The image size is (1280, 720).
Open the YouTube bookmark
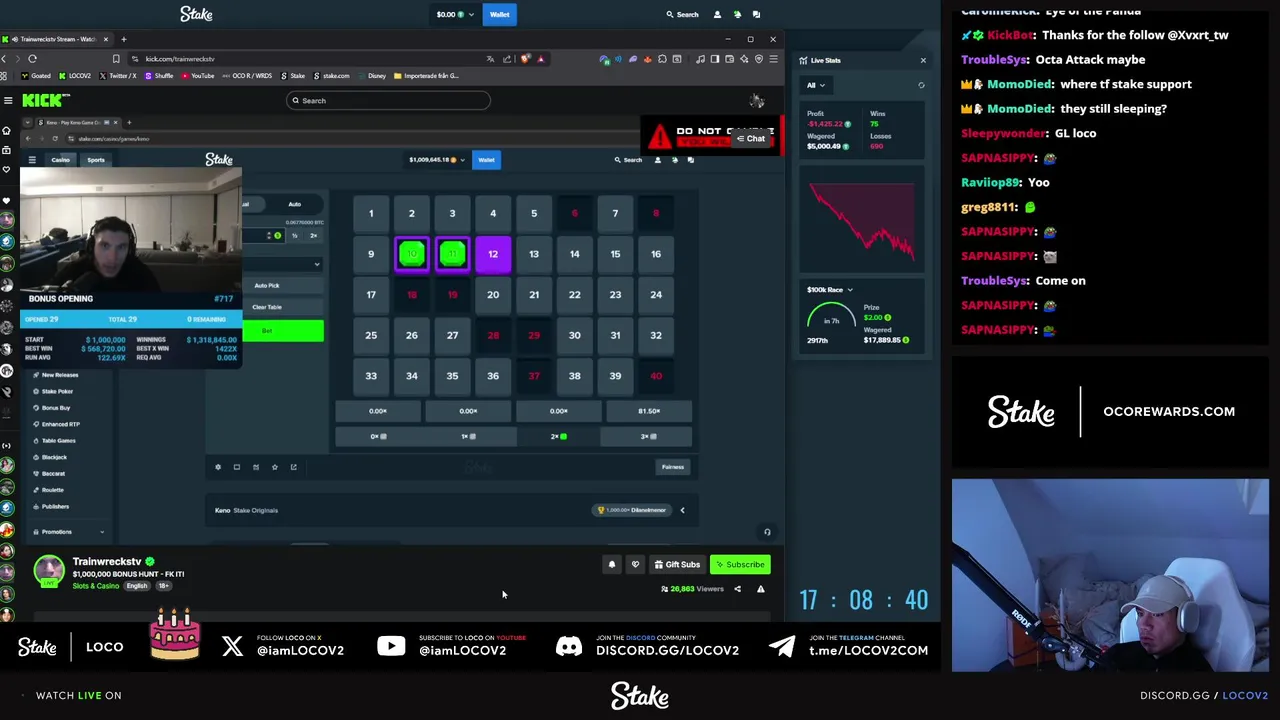(198, 76)
